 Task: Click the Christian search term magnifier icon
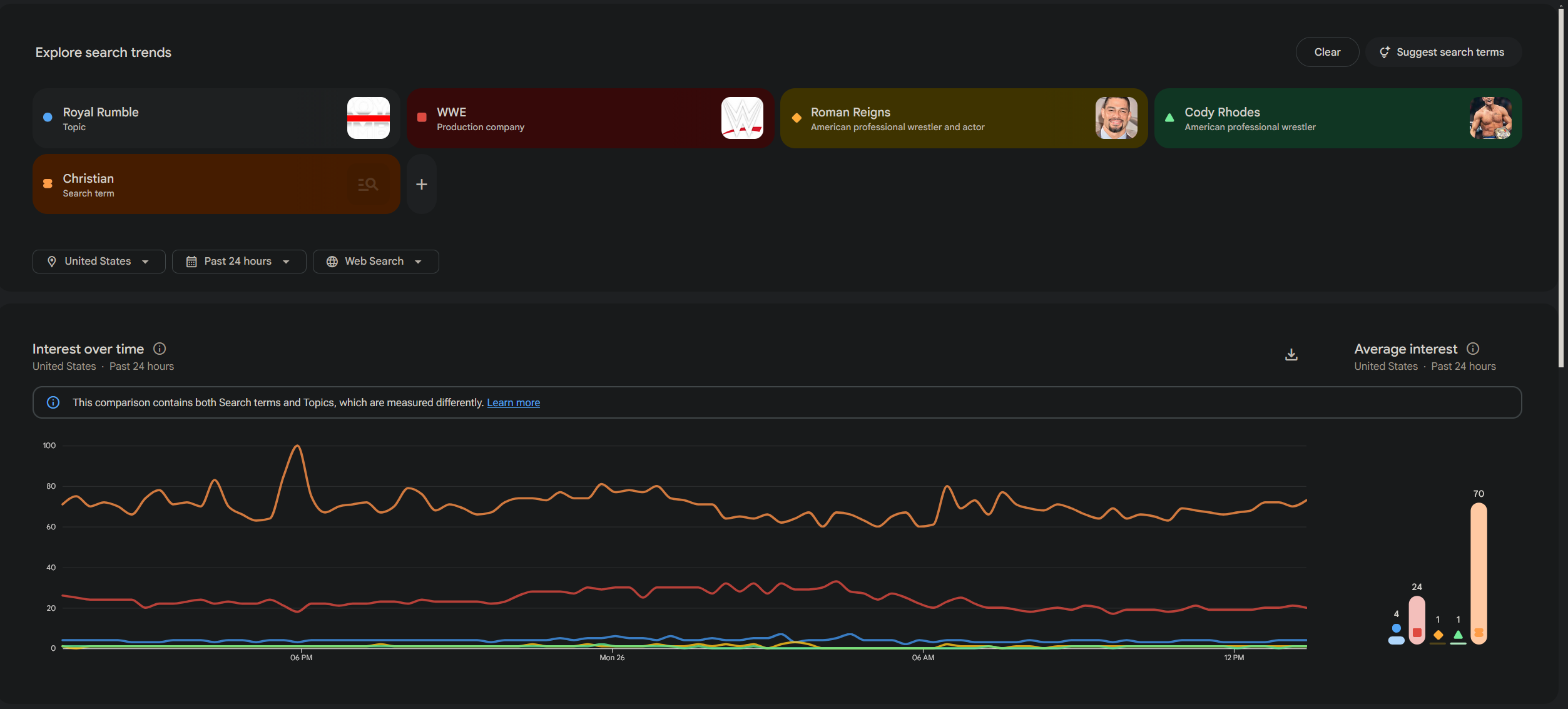click(368, 185)
